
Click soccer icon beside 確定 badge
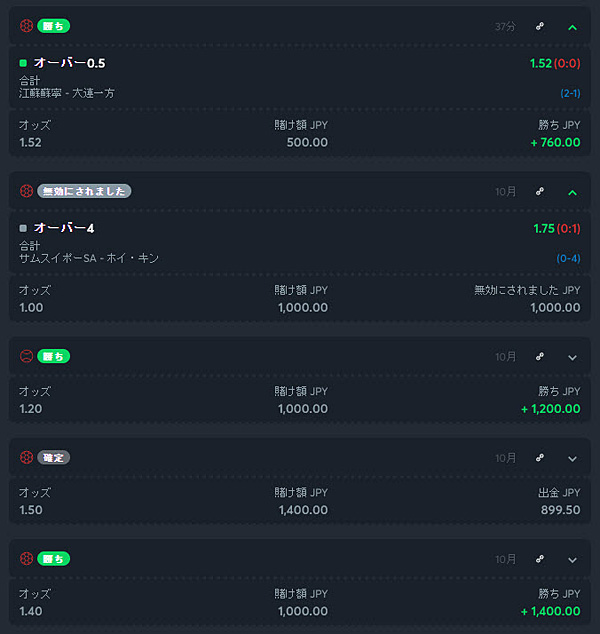[x=26, y=457]
